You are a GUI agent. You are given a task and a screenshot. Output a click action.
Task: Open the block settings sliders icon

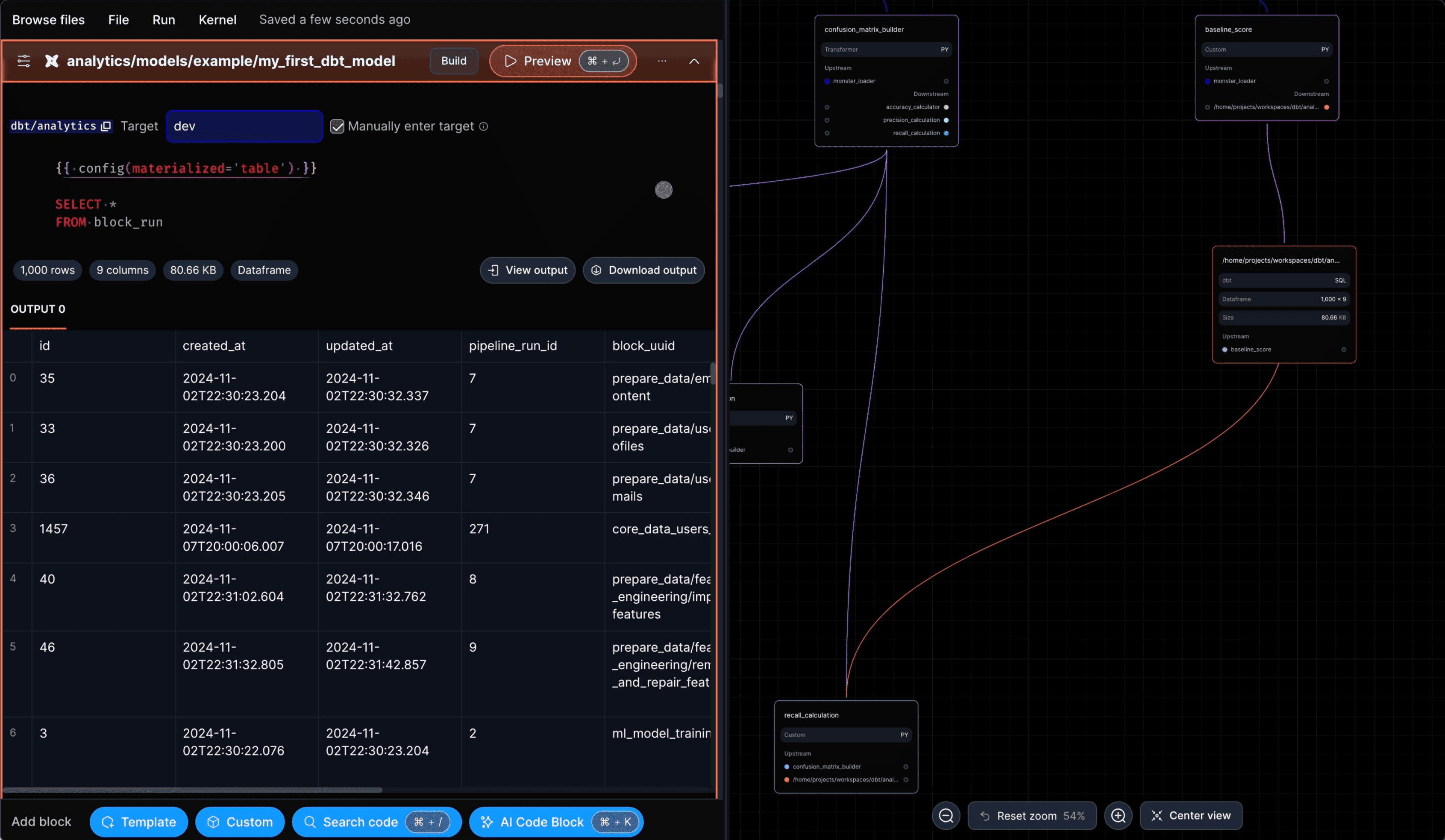click(x=23, y=61)
